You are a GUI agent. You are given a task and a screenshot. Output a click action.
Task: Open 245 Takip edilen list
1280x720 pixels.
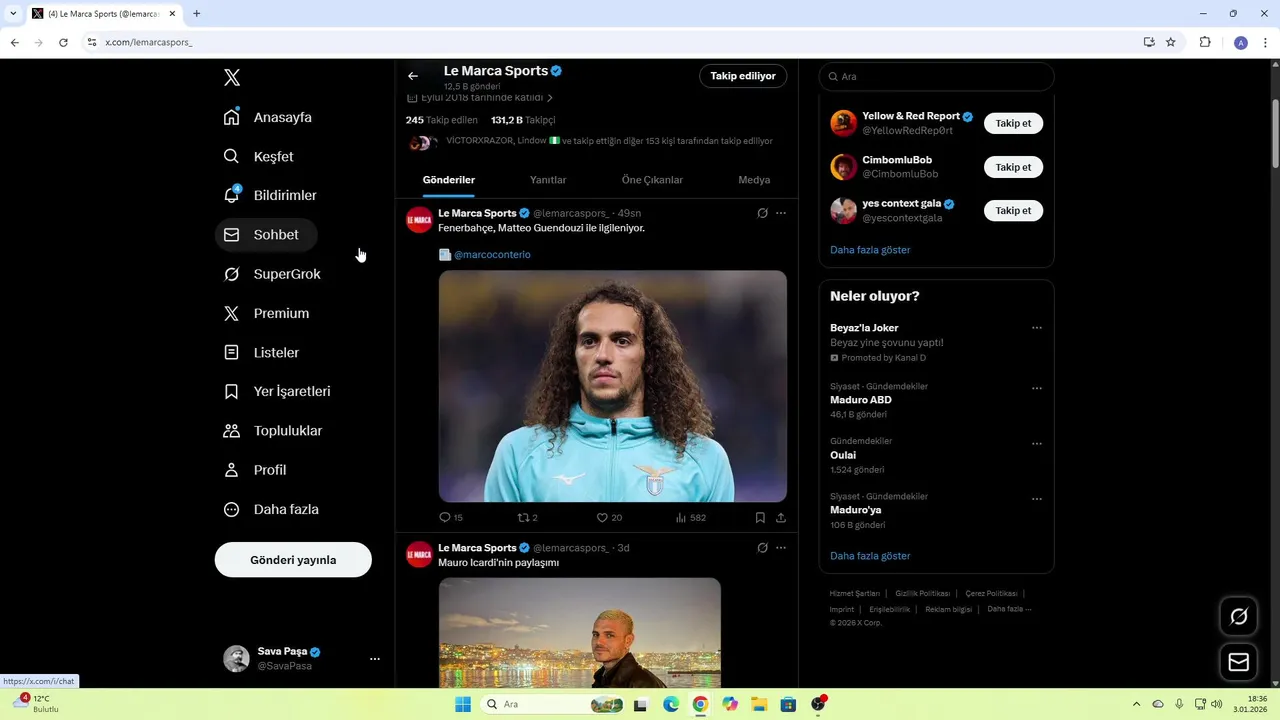[x=442, y=120]
